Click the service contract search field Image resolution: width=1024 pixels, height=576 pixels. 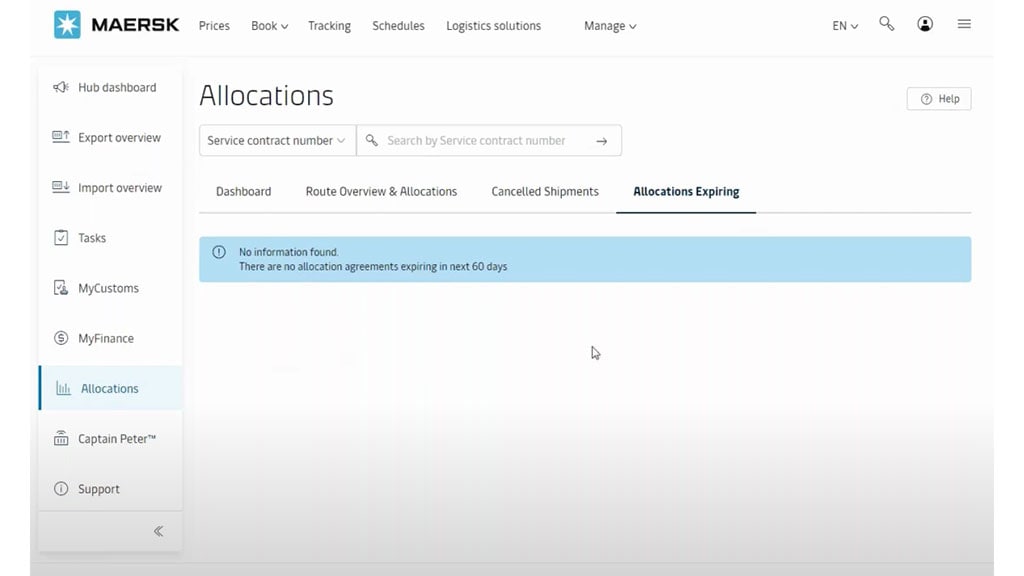click(480, 140)
